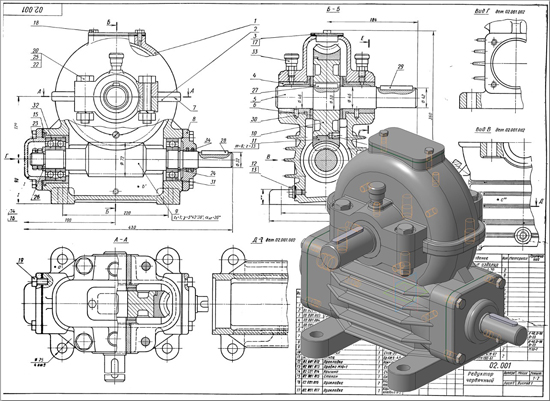Click the dimension value "184"
This screenshot has width=550, height=401.
coord(373,20)
